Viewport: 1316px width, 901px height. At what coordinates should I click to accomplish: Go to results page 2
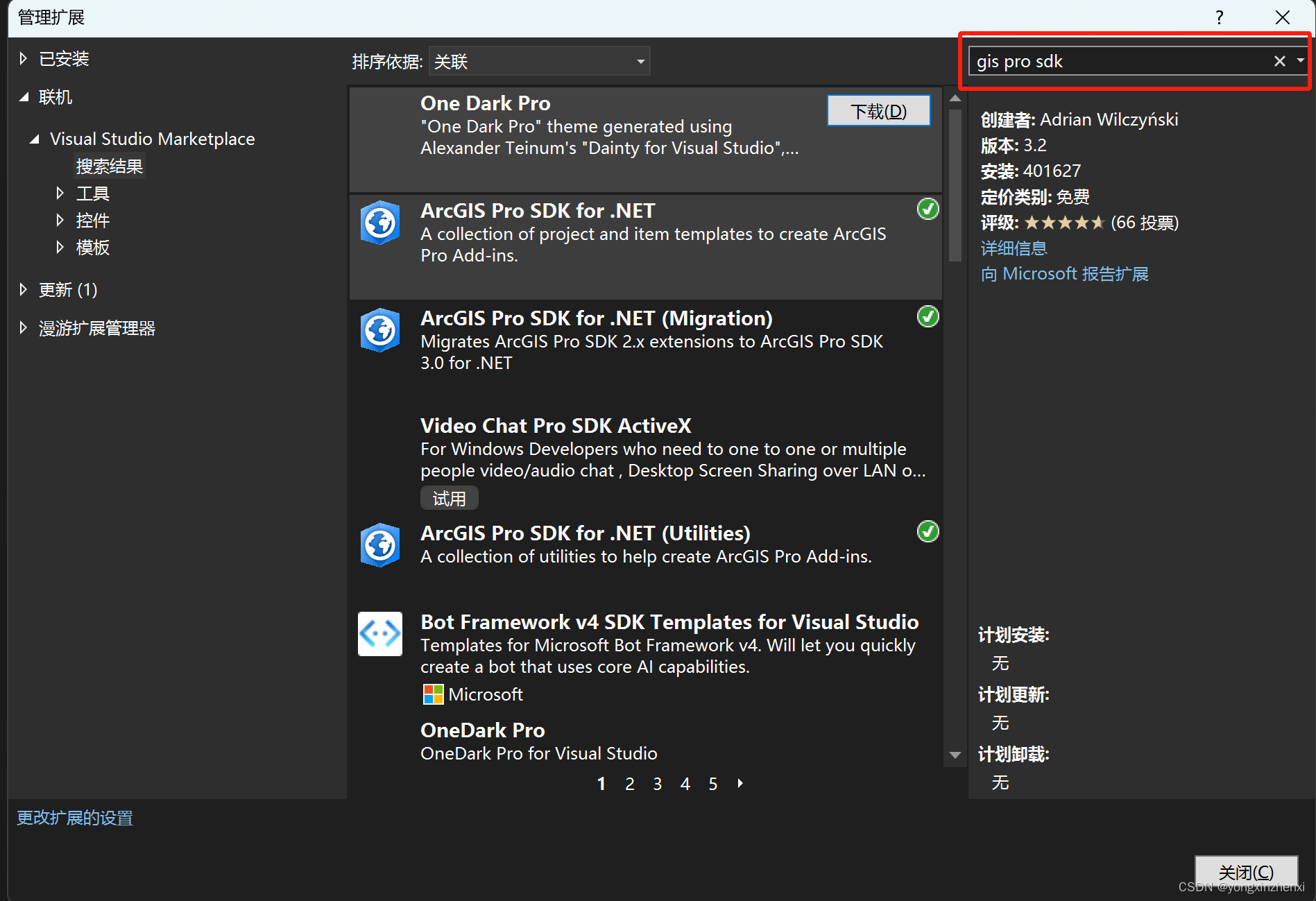629,784
